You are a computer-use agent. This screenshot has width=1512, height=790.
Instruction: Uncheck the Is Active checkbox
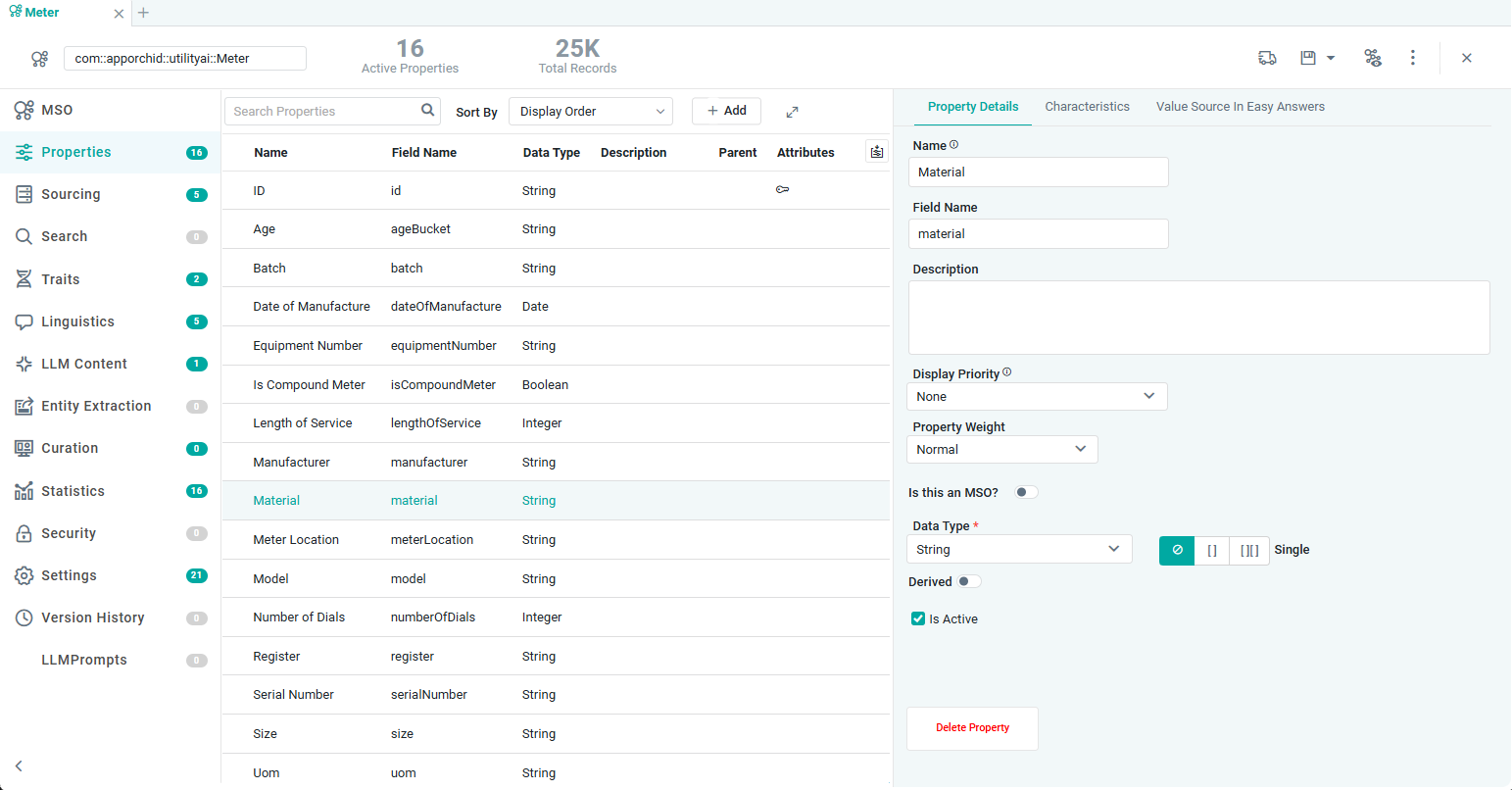pos(918,618)
